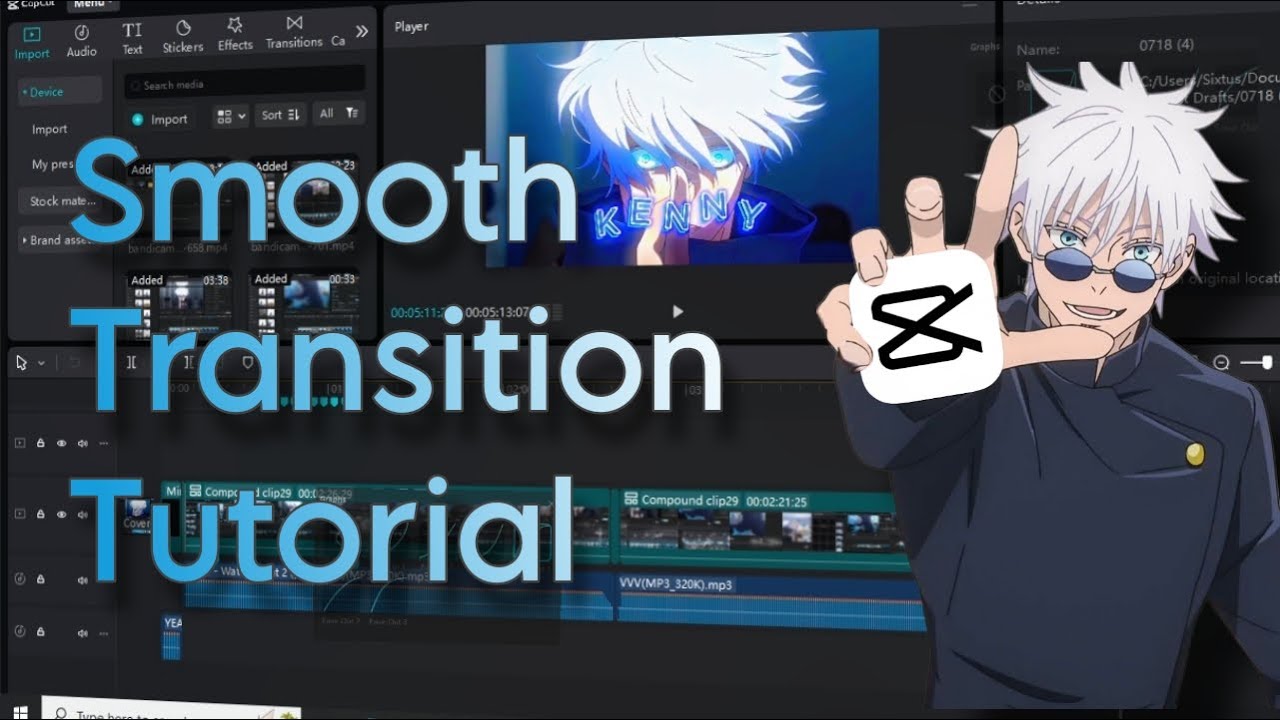Screen dimensions: 1280x720
Task: Select the VVV(MP3_320K).mp3 audio clip
Action: click(x=770, y=603)
